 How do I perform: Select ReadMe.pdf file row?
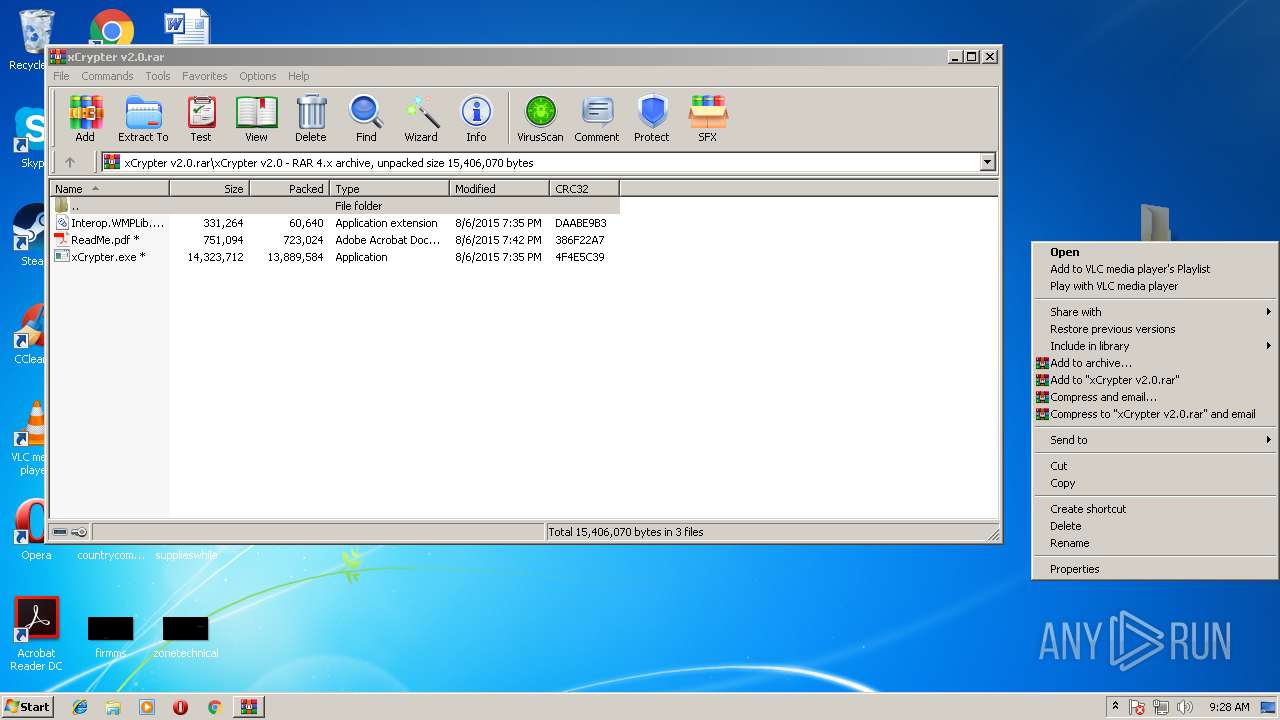(x=335, y=240)
